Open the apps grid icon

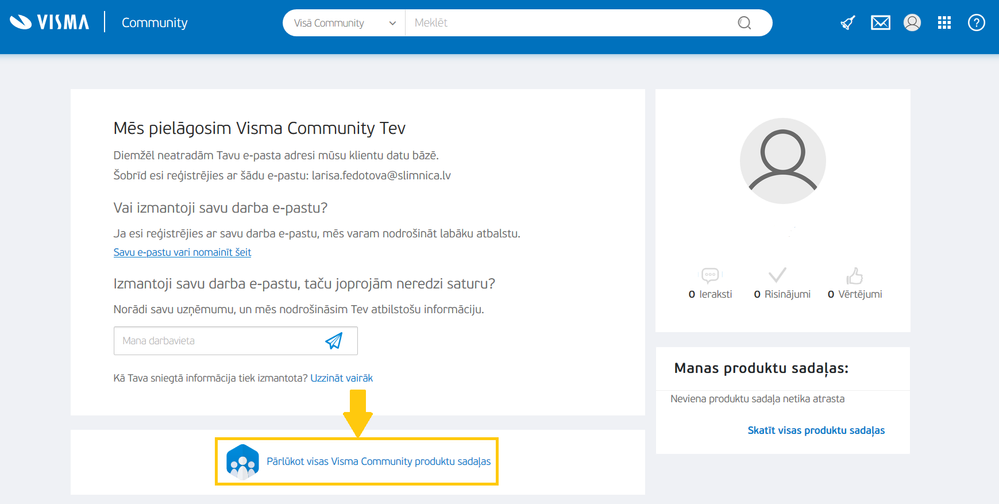944,23
